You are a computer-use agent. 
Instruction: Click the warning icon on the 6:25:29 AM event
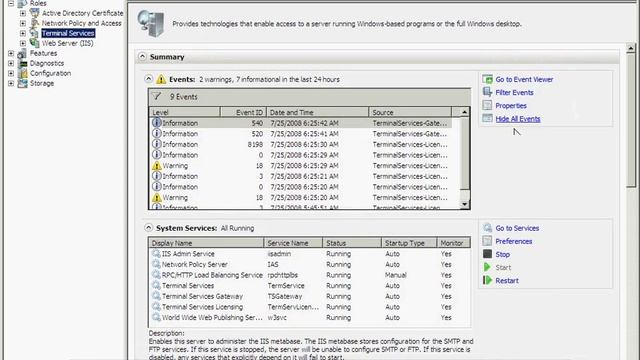pyautogui.click(x=156, y=165)
